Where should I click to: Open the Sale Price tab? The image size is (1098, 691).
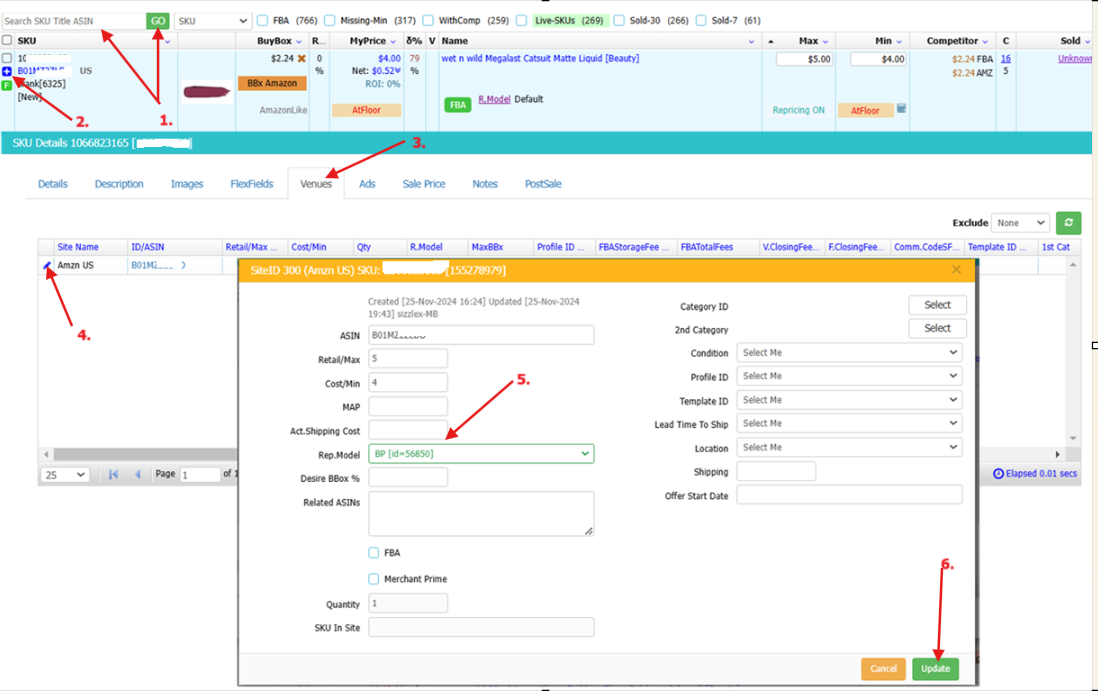tap(424, 184)
